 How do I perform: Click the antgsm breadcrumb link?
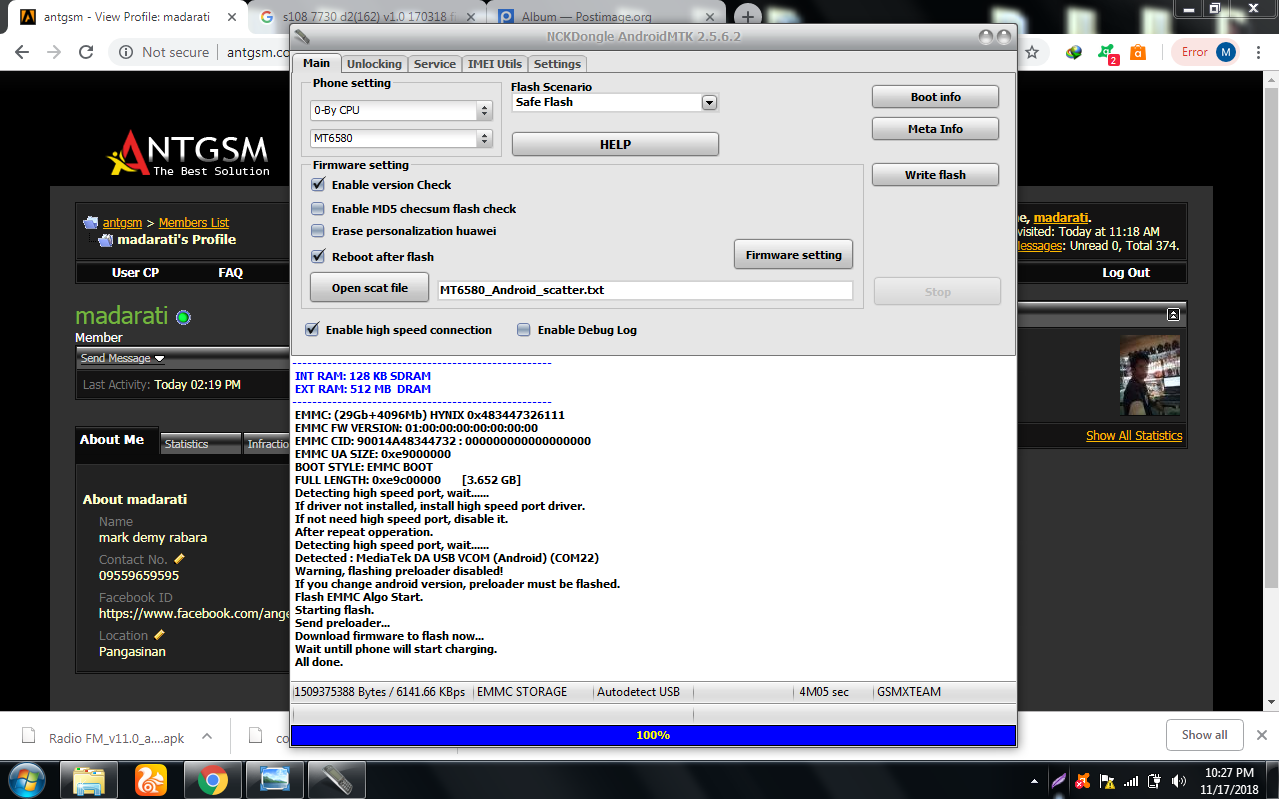click(122, 223)
